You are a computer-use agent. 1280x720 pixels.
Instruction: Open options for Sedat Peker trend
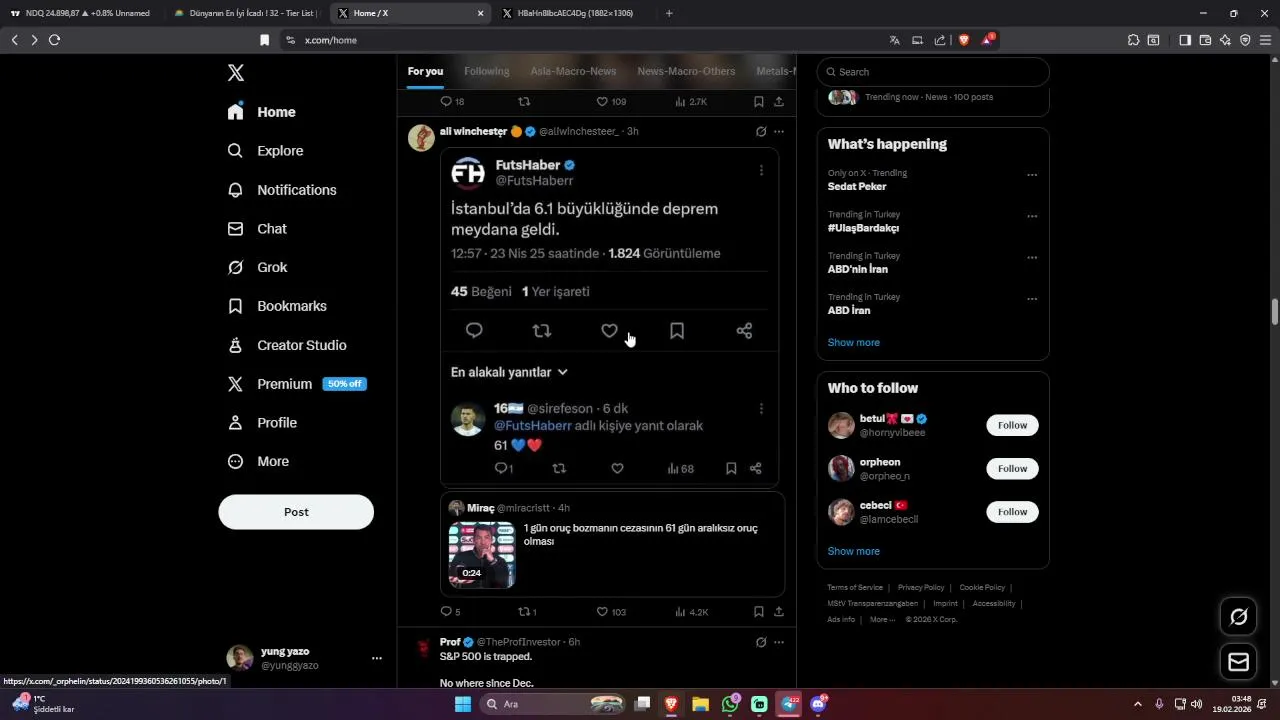(1032, 175)
